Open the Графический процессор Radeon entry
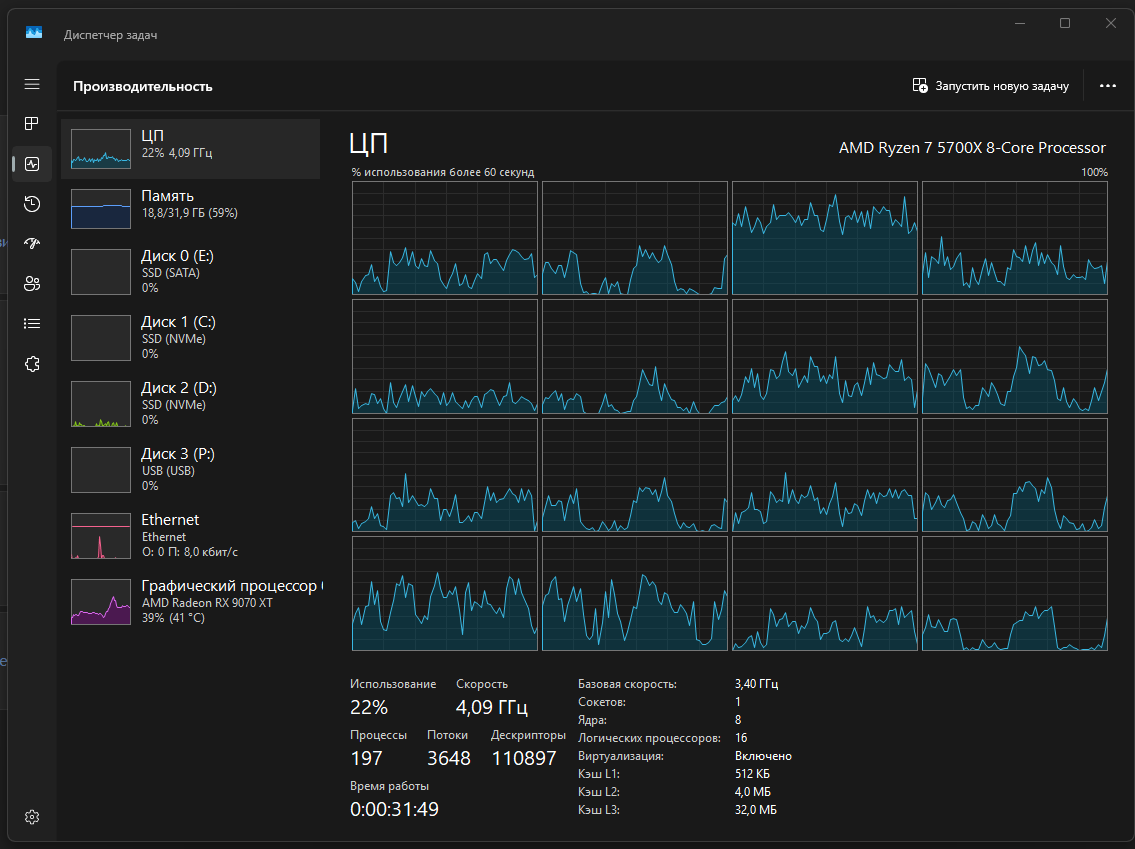This screenshot has width=1135, height=849. 190,601
